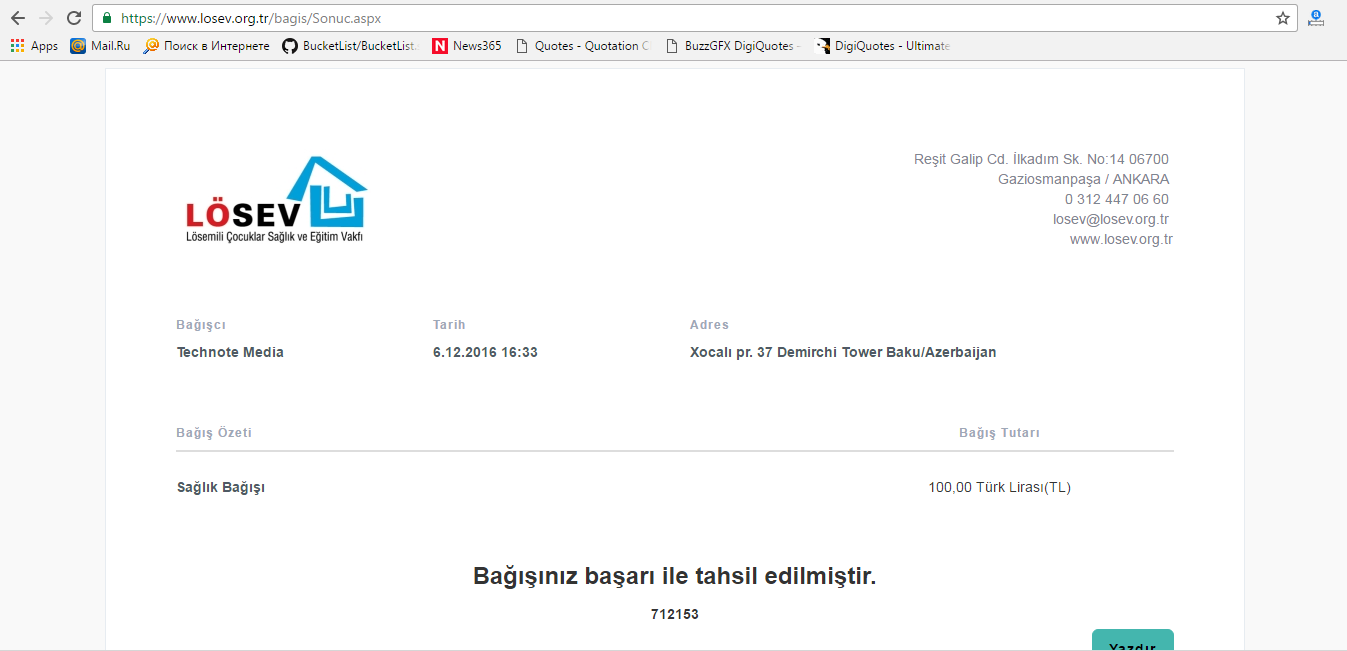The height and width of the screenshot is (651, 1347).
Task: Click the browser forward arrow
Action: 45,18
